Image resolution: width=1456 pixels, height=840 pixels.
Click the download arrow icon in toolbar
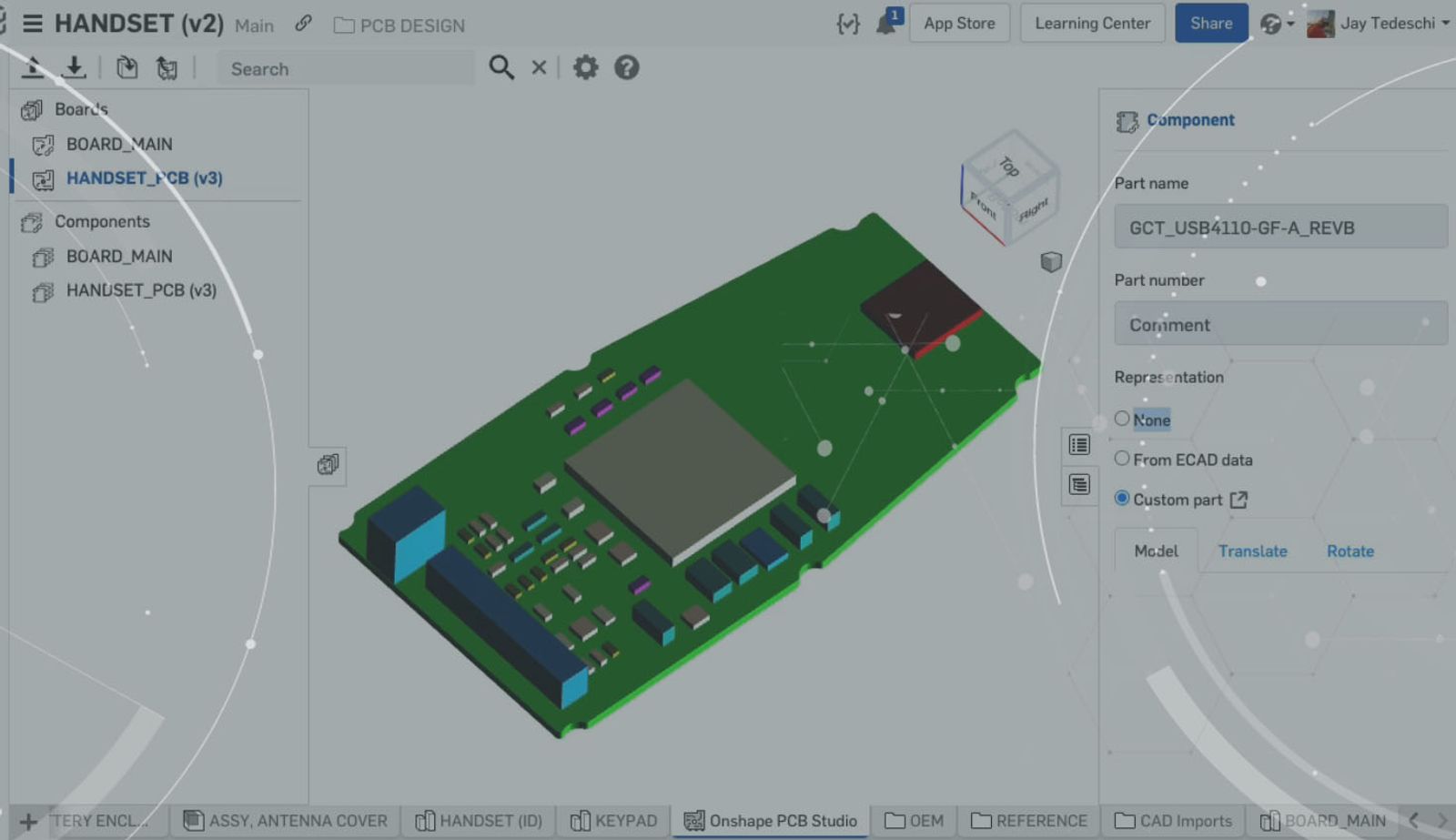[75, 67]
